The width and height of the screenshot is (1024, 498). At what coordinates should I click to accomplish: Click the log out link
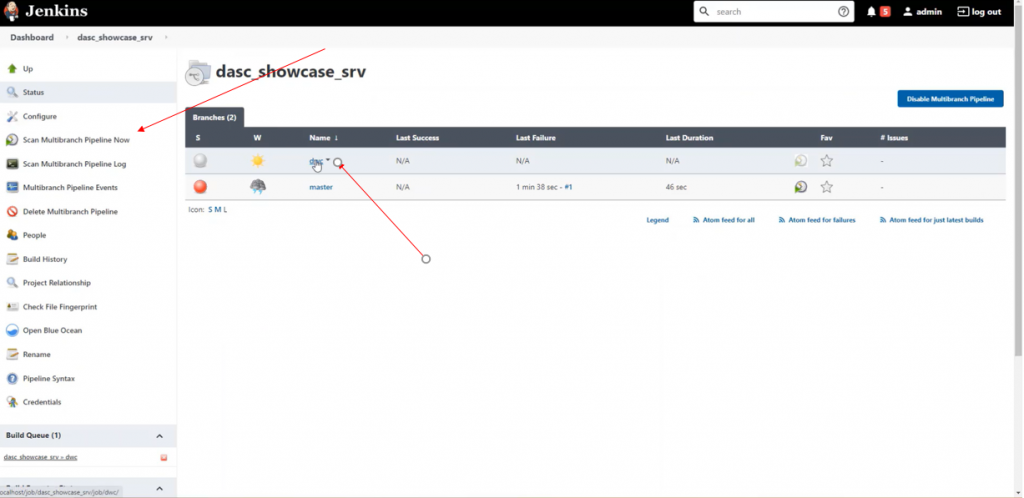pyautogui.click(x=979, y=12)
